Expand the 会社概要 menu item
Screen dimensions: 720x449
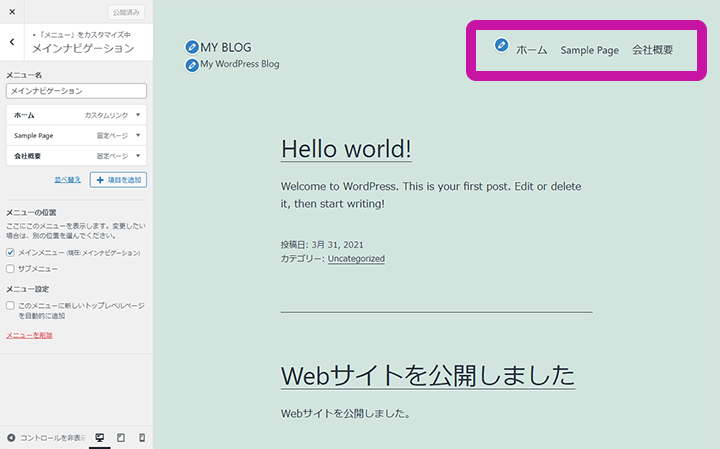click(x=137, y=156)
